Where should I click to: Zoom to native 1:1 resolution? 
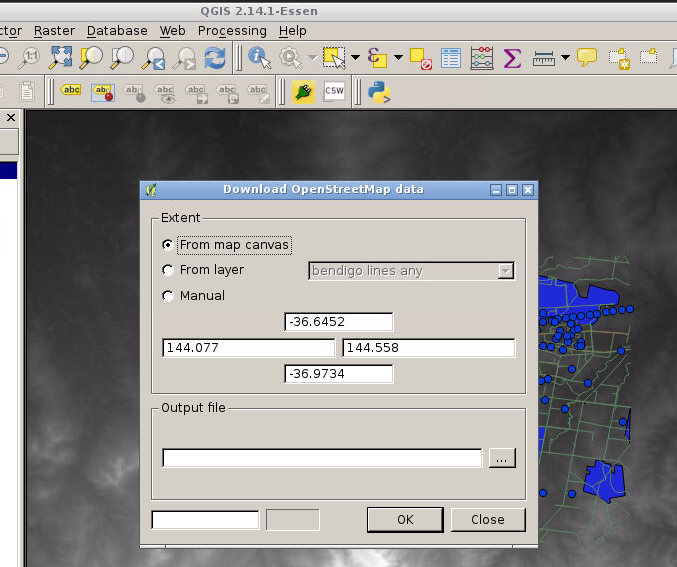pos(29,58)
